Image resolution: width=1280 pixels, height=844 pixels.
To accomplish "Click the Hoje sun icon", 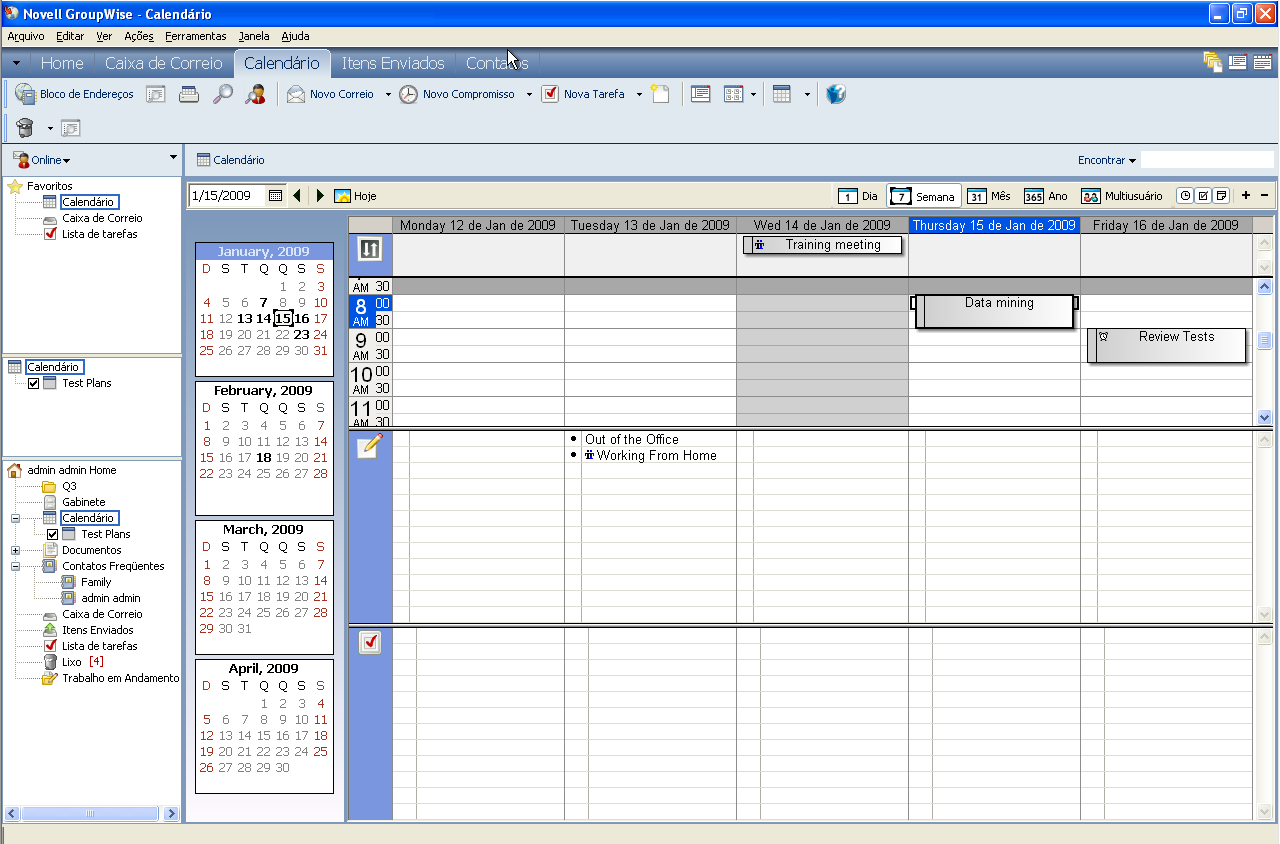I will [x=342, y=197].
